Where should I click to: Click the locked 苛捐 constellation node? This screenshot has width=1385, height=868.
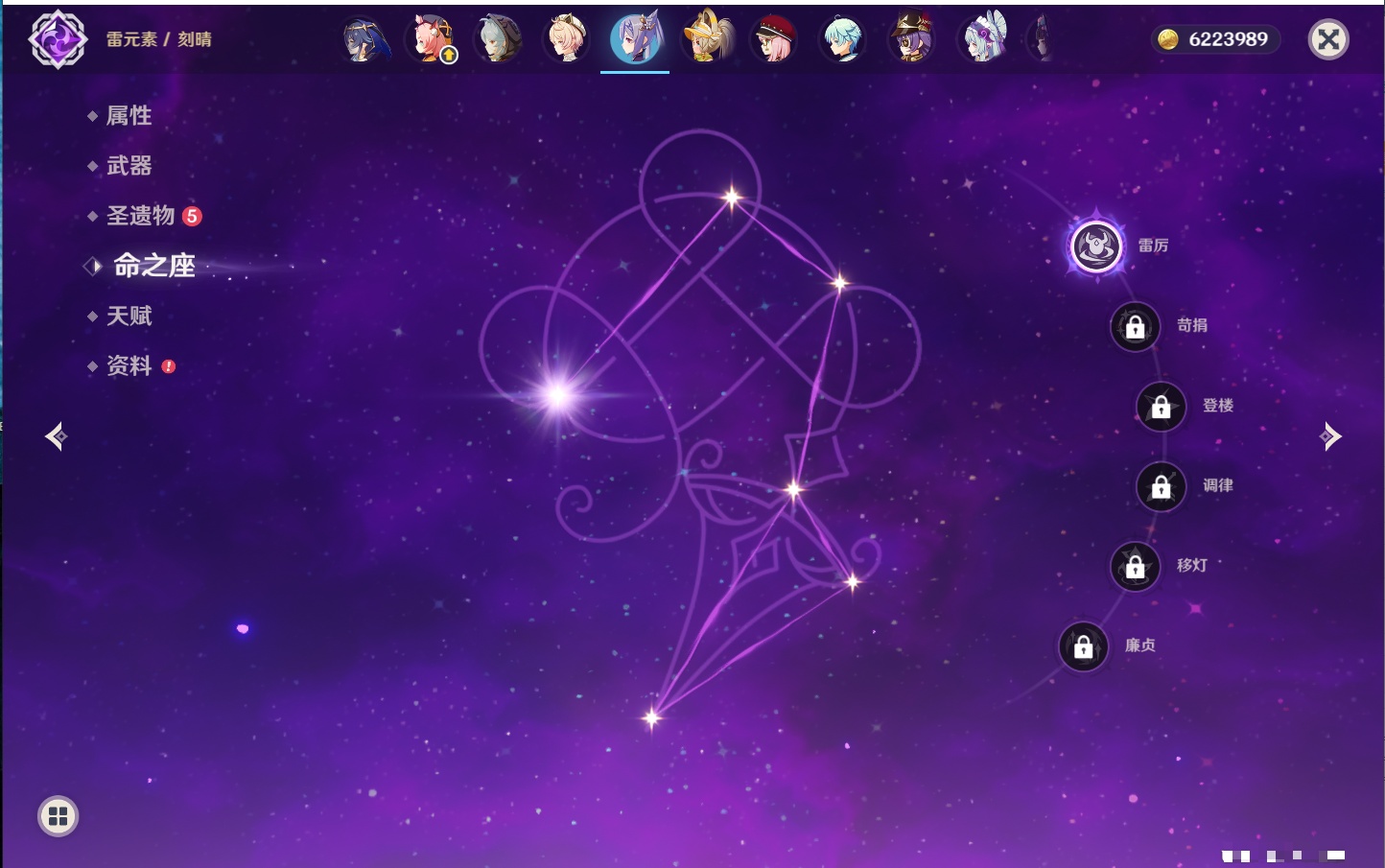pyautogui.click(x=1135, y=327)
